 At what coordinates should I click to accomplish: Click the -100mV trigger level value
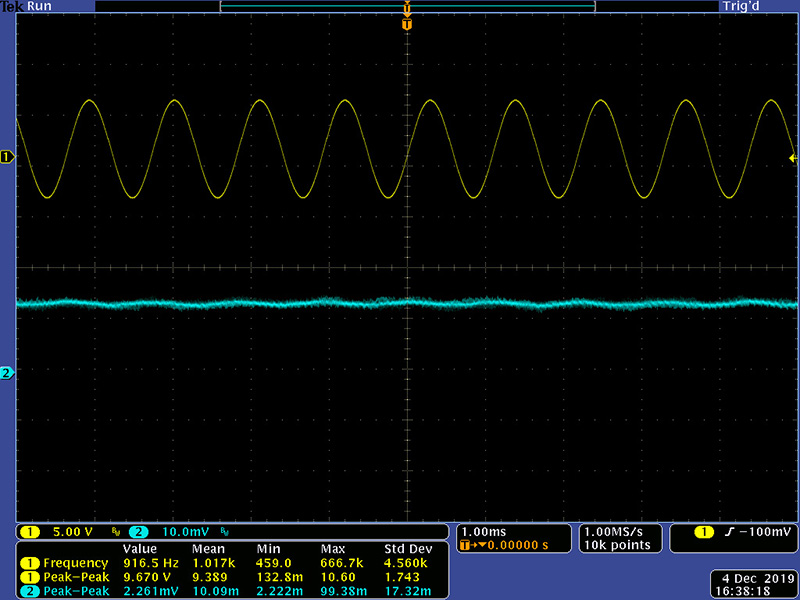point(765,532)
